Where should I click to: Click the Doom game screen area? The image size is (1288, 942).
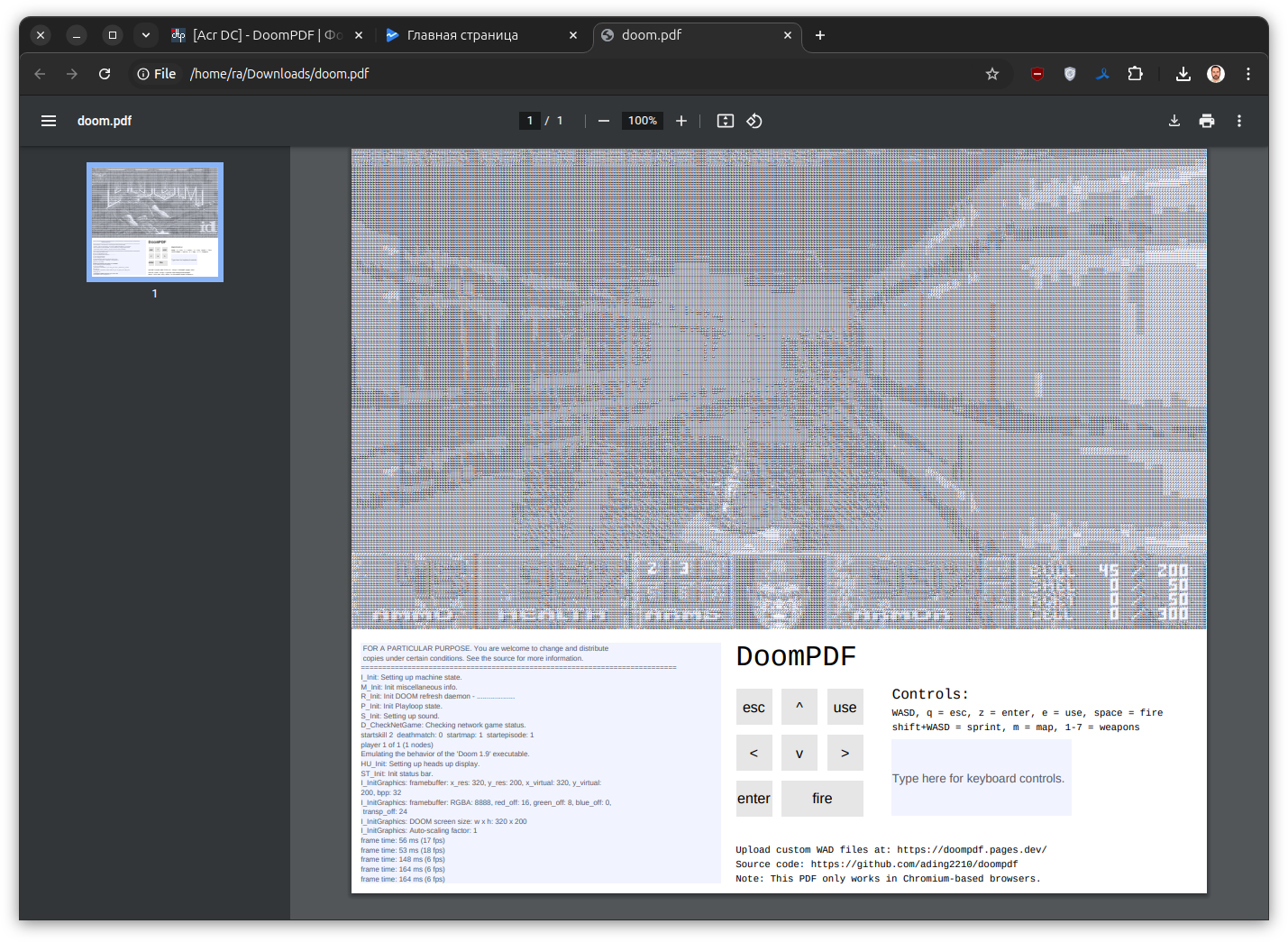tap(779, 389)
